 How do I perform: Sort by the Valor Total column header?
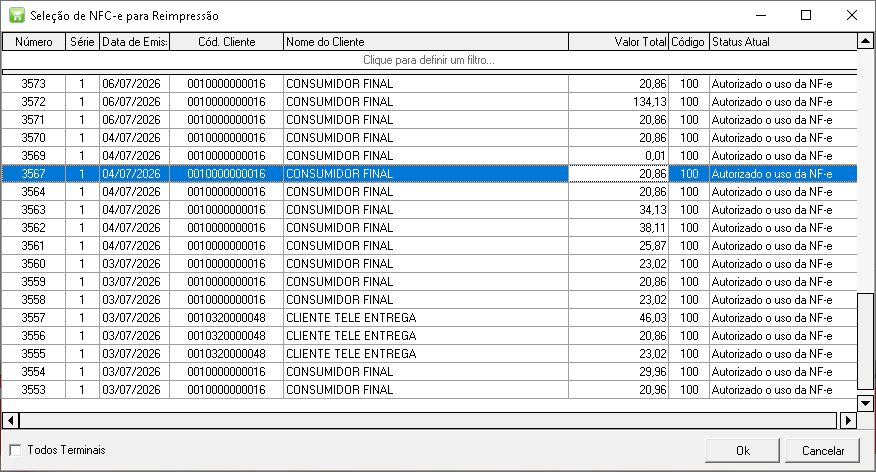[618, 42]
